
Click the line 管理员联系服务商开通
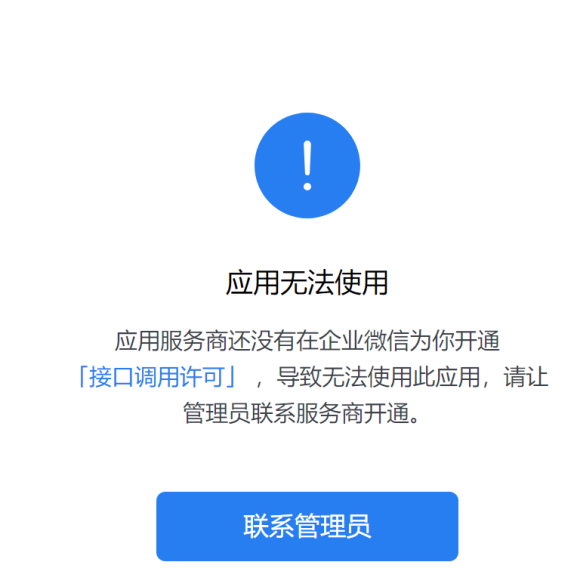coord(302,413)
